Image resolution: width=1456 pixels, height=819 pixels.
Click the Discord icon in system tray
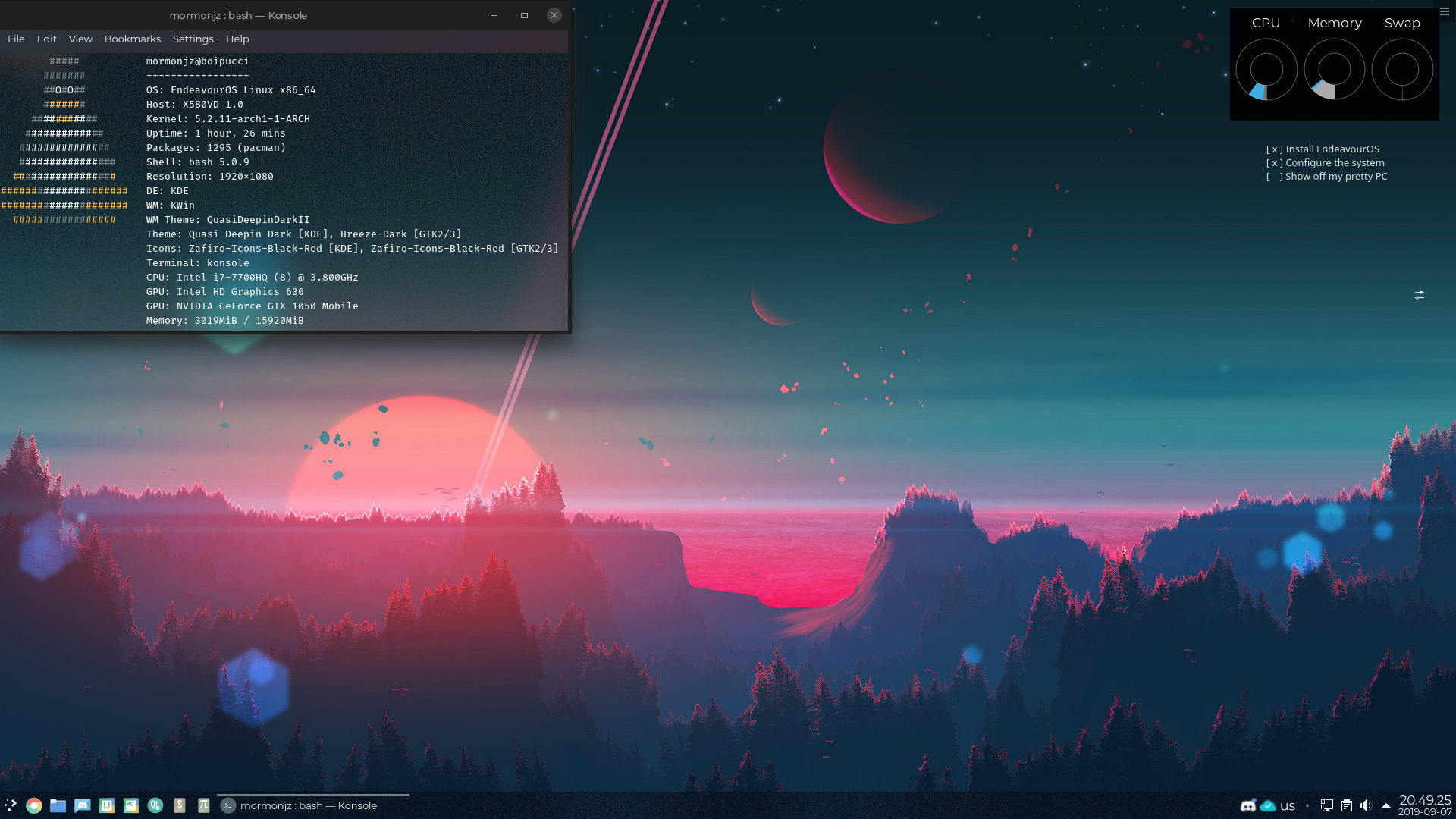1249,806
